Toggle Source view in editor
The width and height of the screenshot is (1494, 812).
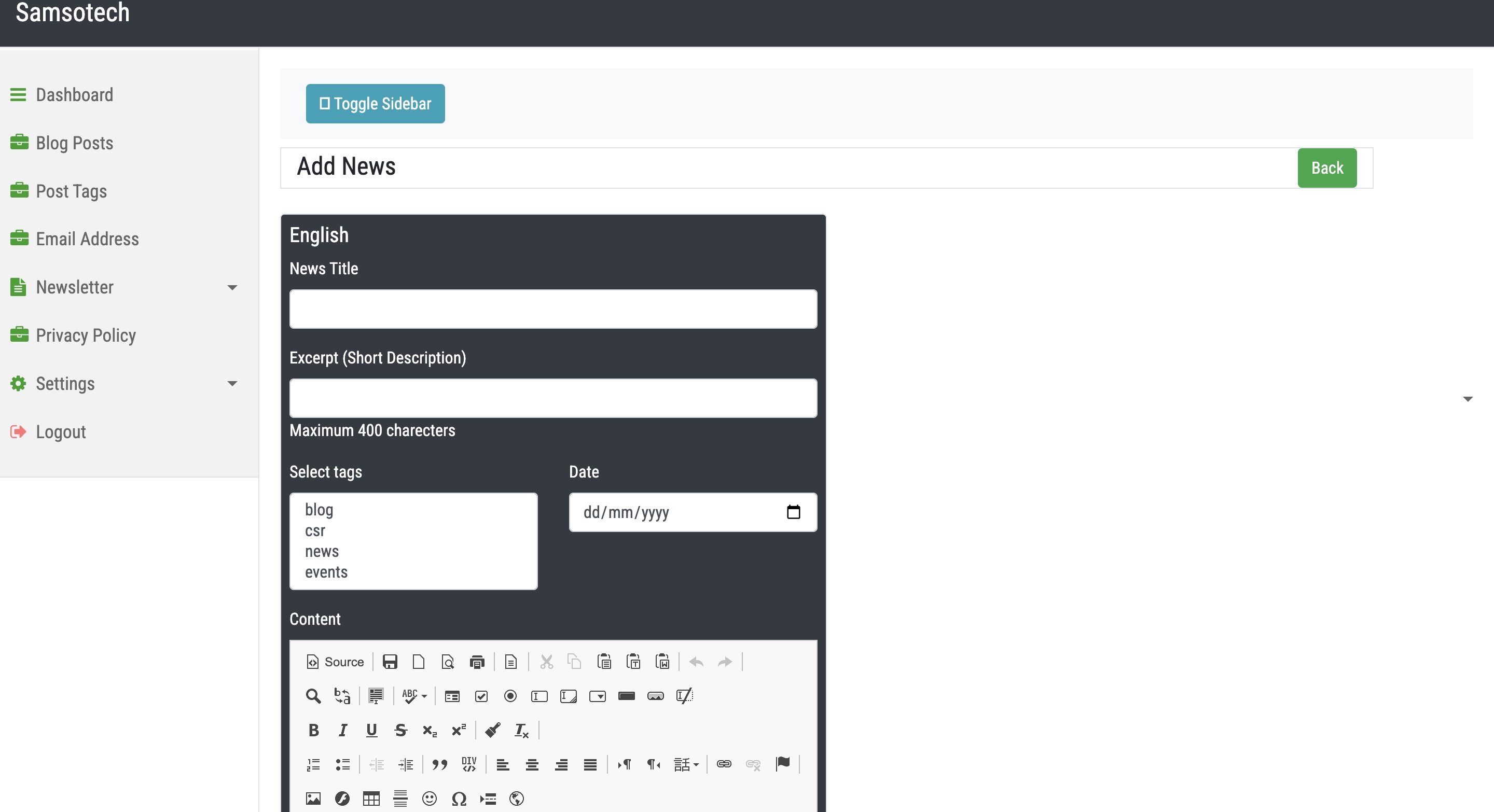[335, 662]
